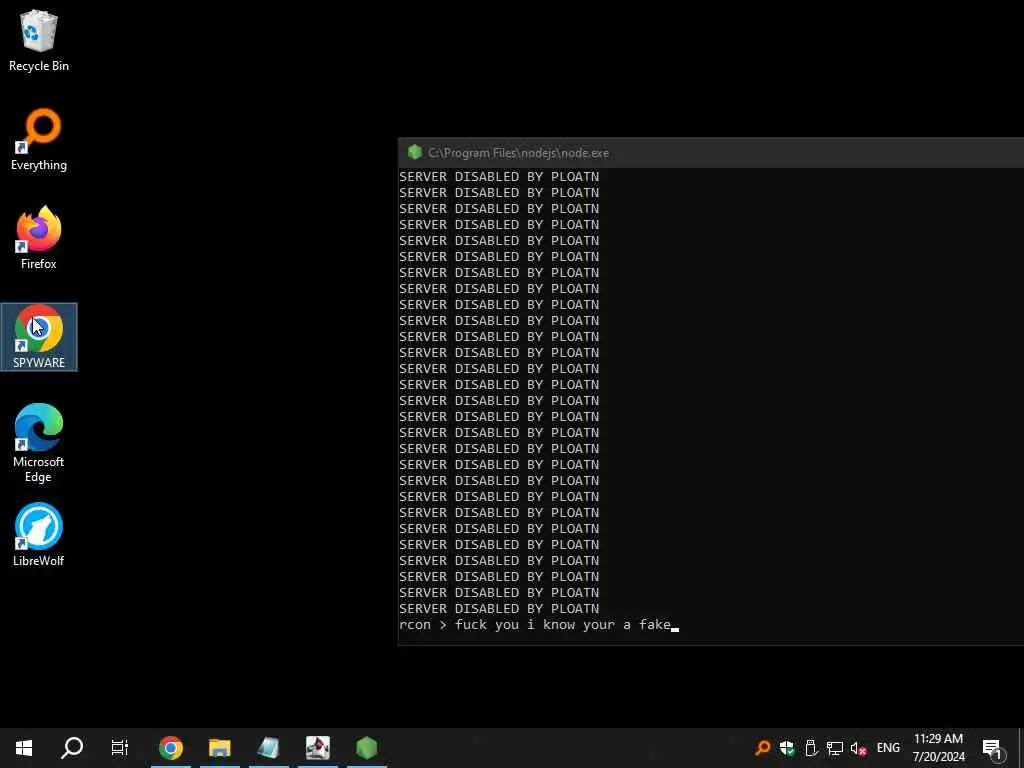Viewport: 1024px width, 768px height.
Task: Switch to Chrome in the taskbar
Action: tap(171, 748)
